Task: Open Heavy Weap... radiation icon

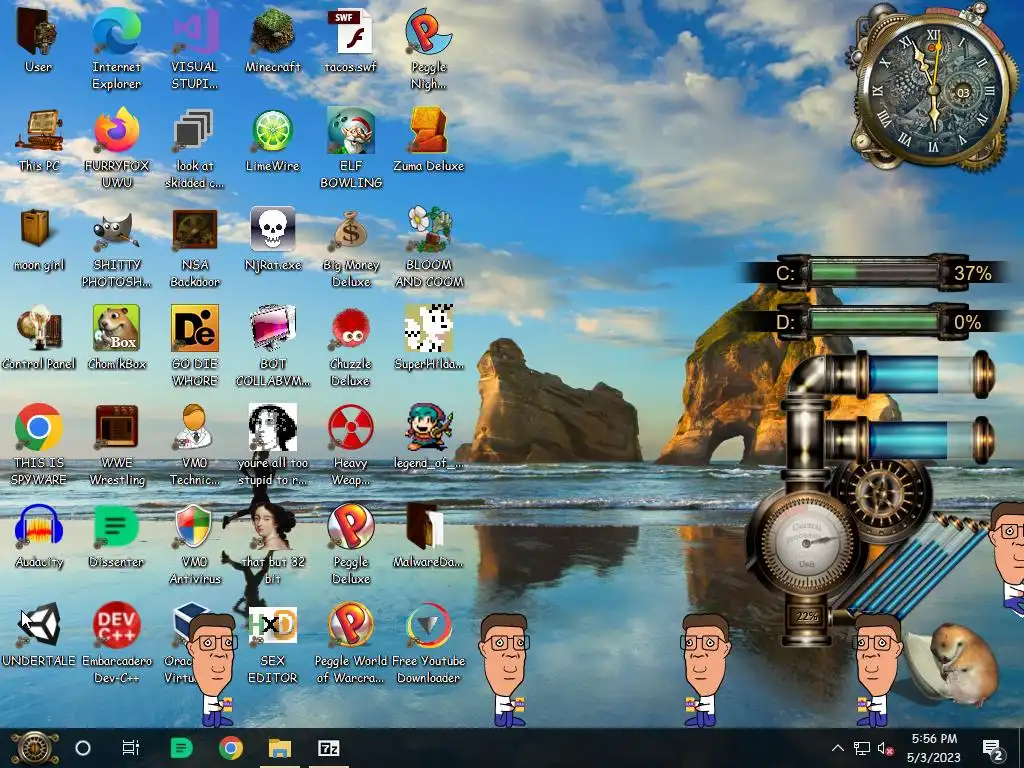Action: point(351,444)
